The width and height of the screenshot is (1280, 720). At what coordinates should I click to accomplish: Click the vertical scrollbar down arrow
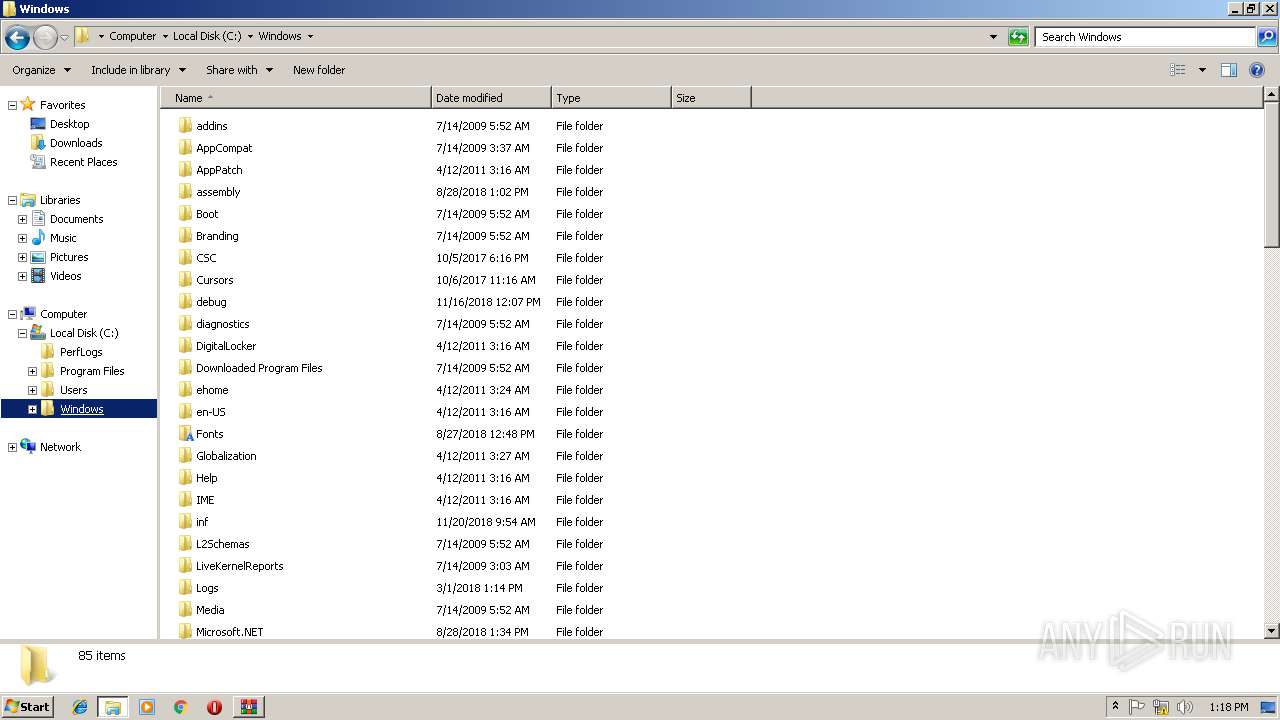[1272, 631]
